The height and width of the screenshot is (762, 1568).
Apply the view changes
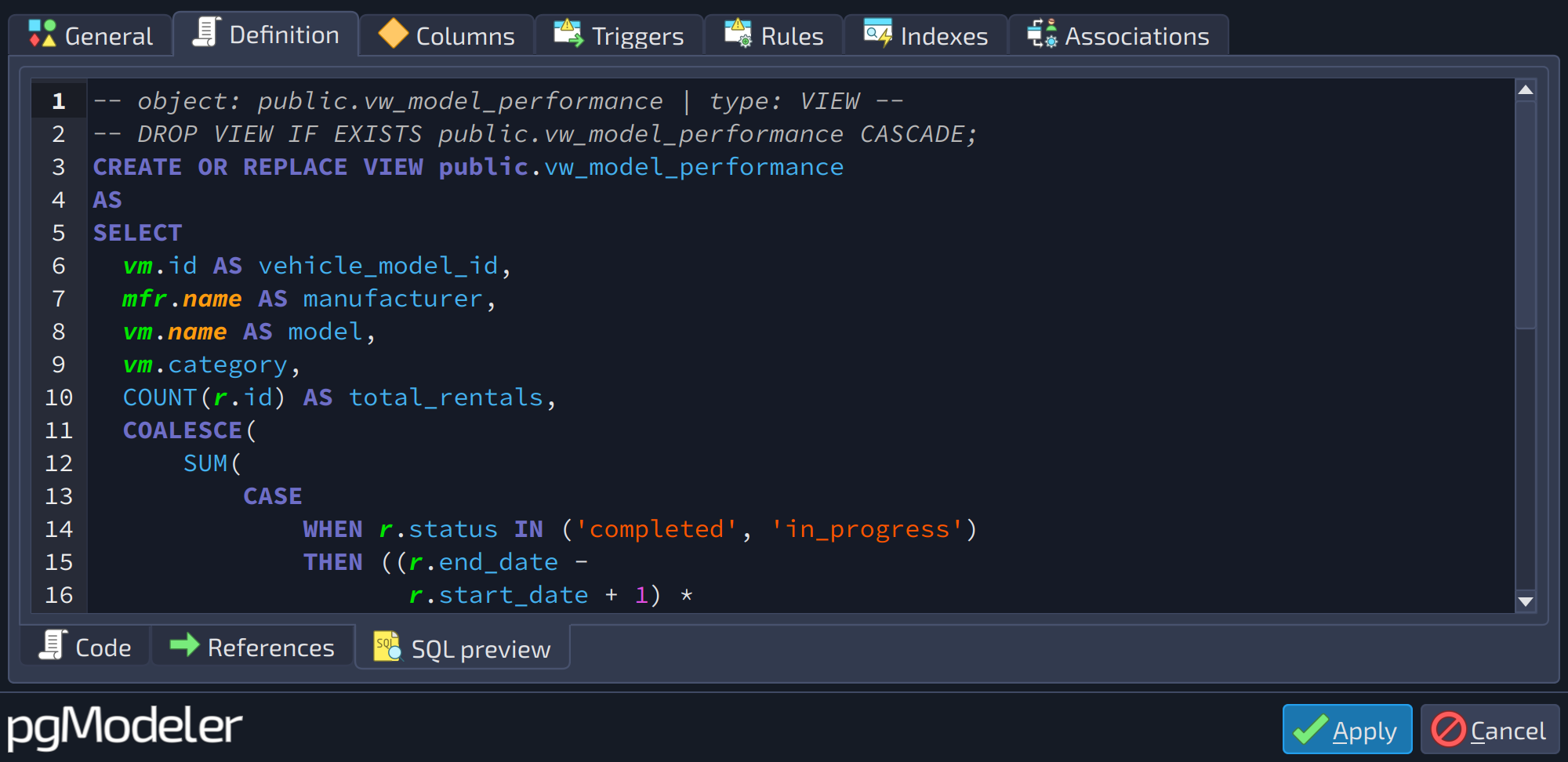tap(1347, 729)
